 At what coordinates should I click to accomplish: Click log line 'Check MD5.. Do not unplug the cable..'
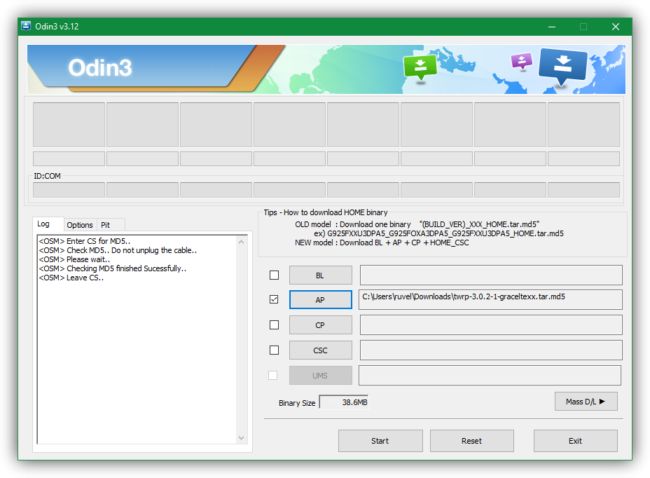click(x=118, y=250)
